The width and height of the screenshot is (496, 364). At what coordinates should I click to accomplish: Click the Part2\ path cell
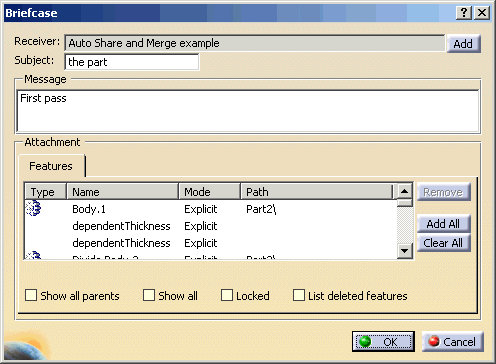pos(261,209)
